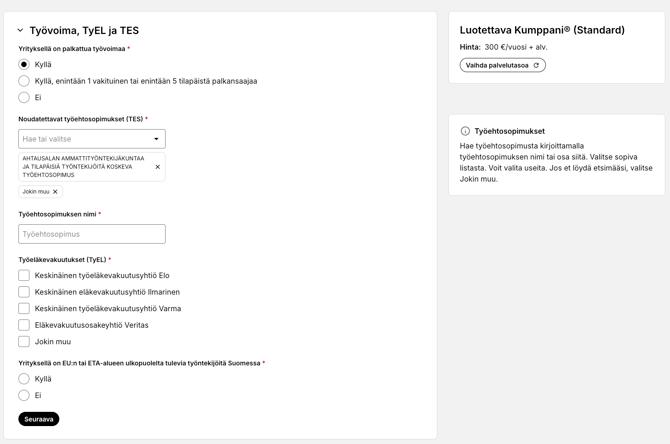Select Kyllä for EU/ETA ulkopuolelta työntekijöitä
Screen dimensions: 670x444
[24, 379]
